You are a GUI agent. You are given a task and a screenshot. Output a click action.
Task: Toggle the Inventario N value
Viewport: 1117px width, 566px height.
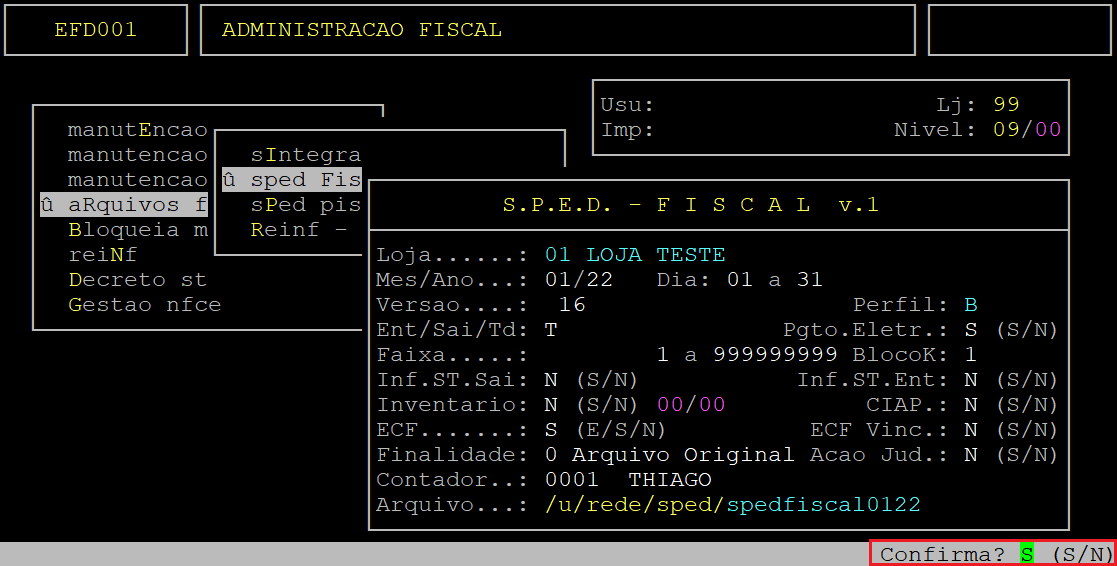click(551, 404)
